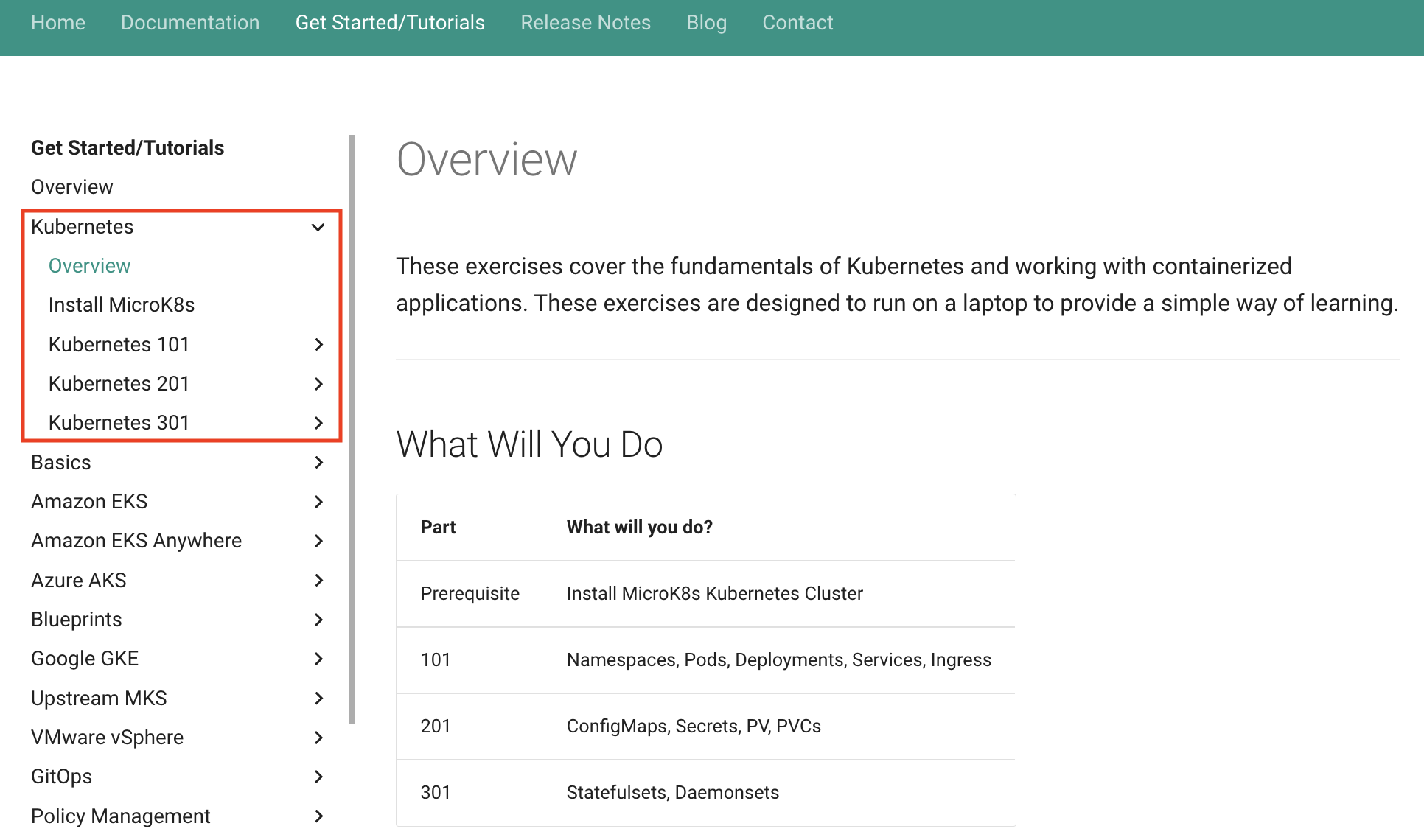Screen dimensions: 1424x840
Task: Open the Install MicroK8s tutorial
Action: point(122,305)
